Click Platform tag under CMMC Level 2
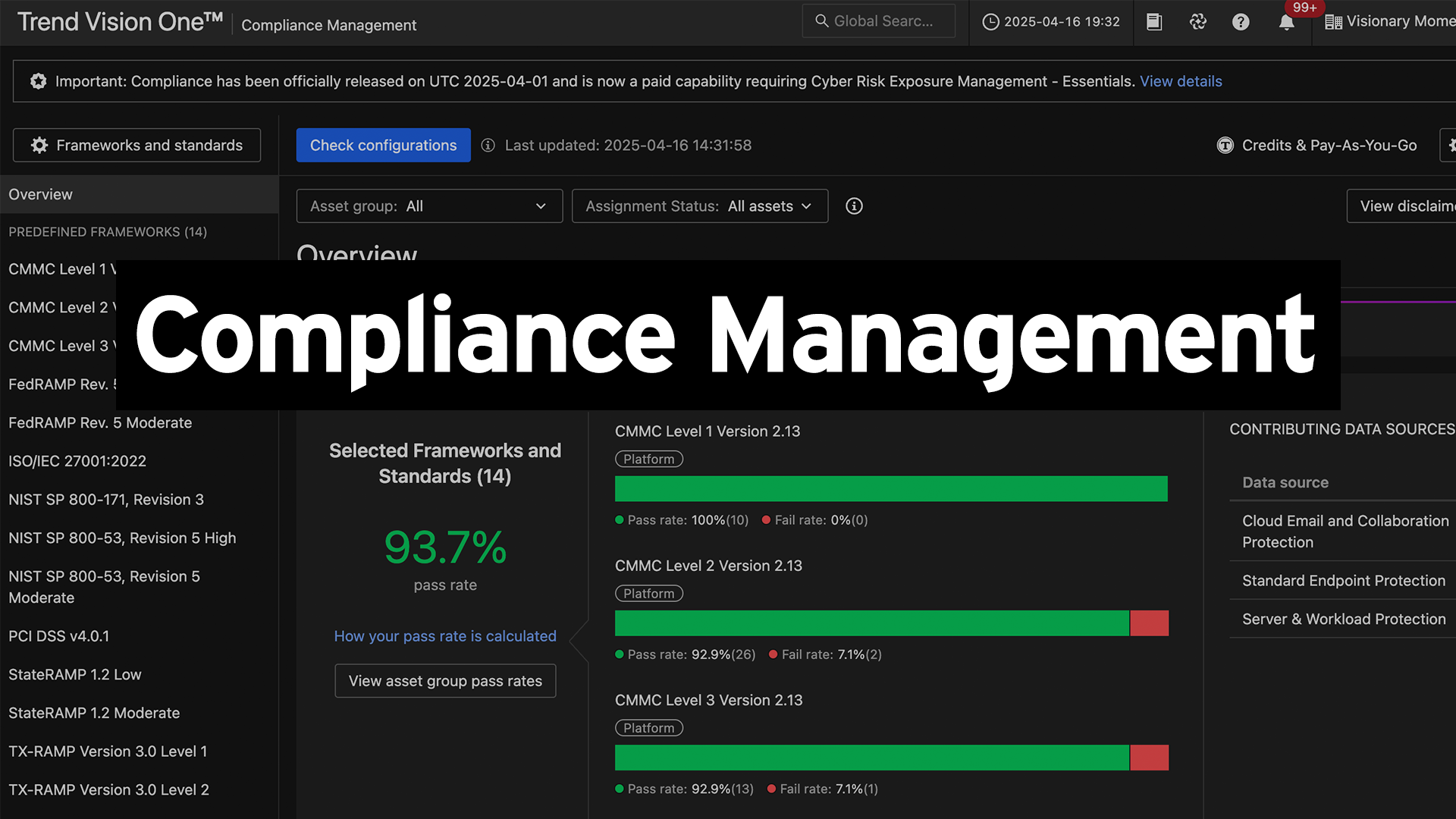Image resolution: width=1456 pixels, height=819 pixels. point(649,594)
